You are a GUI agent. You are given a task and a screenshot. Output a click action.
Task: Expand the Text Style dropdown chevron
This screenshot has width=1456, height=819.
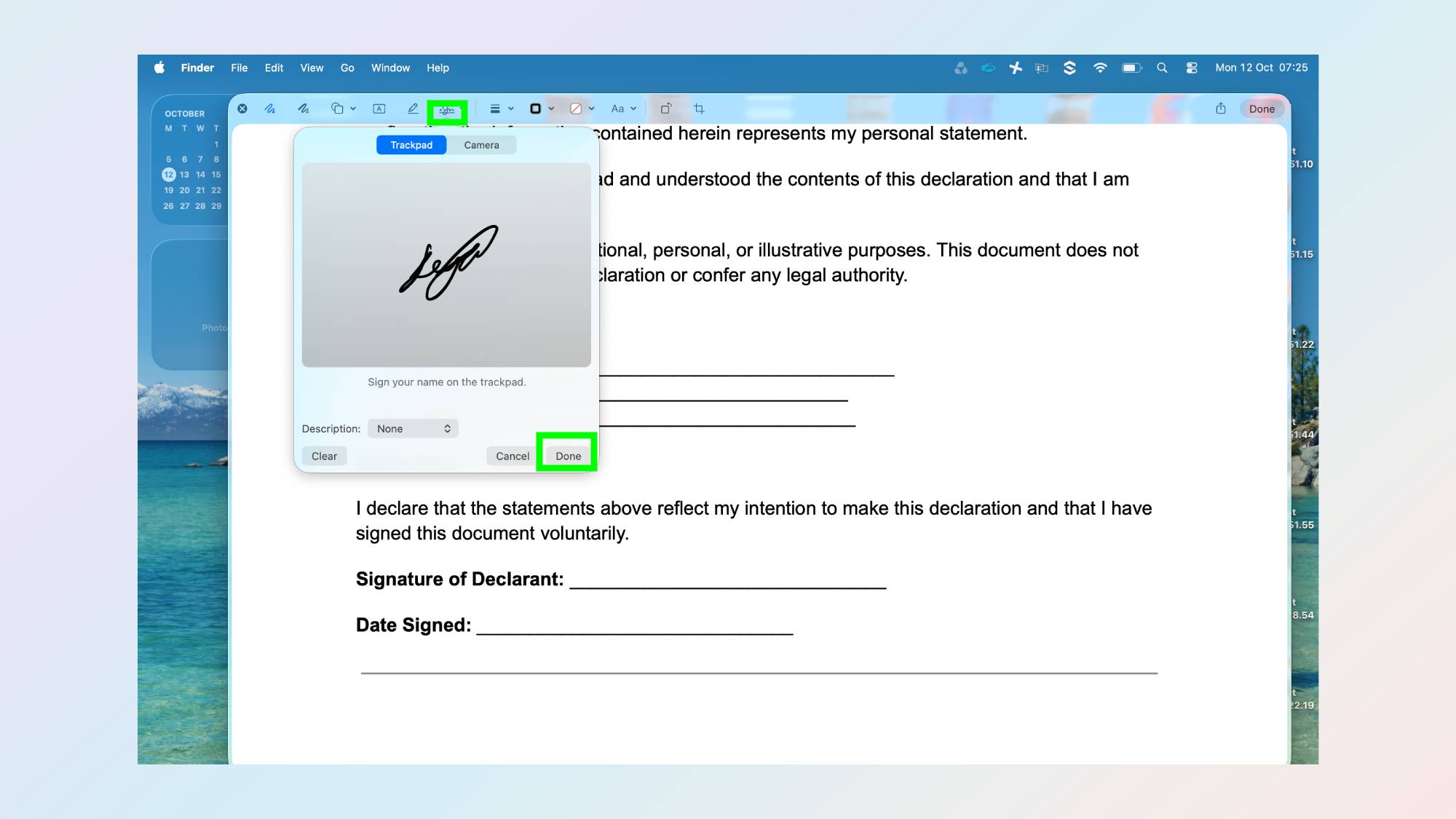pyautogui.click(x=633, y=108)
